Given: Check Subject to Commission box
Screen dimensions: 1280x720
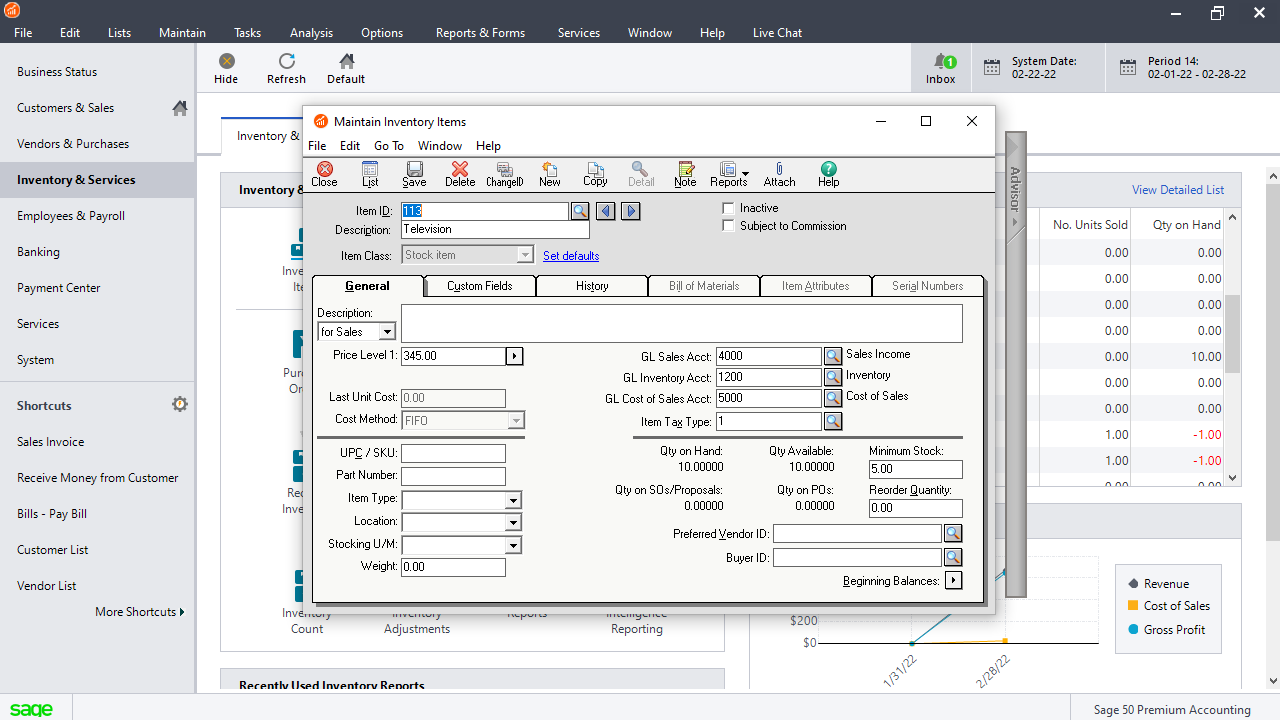Looking at the screenshot, I should 729,226.
